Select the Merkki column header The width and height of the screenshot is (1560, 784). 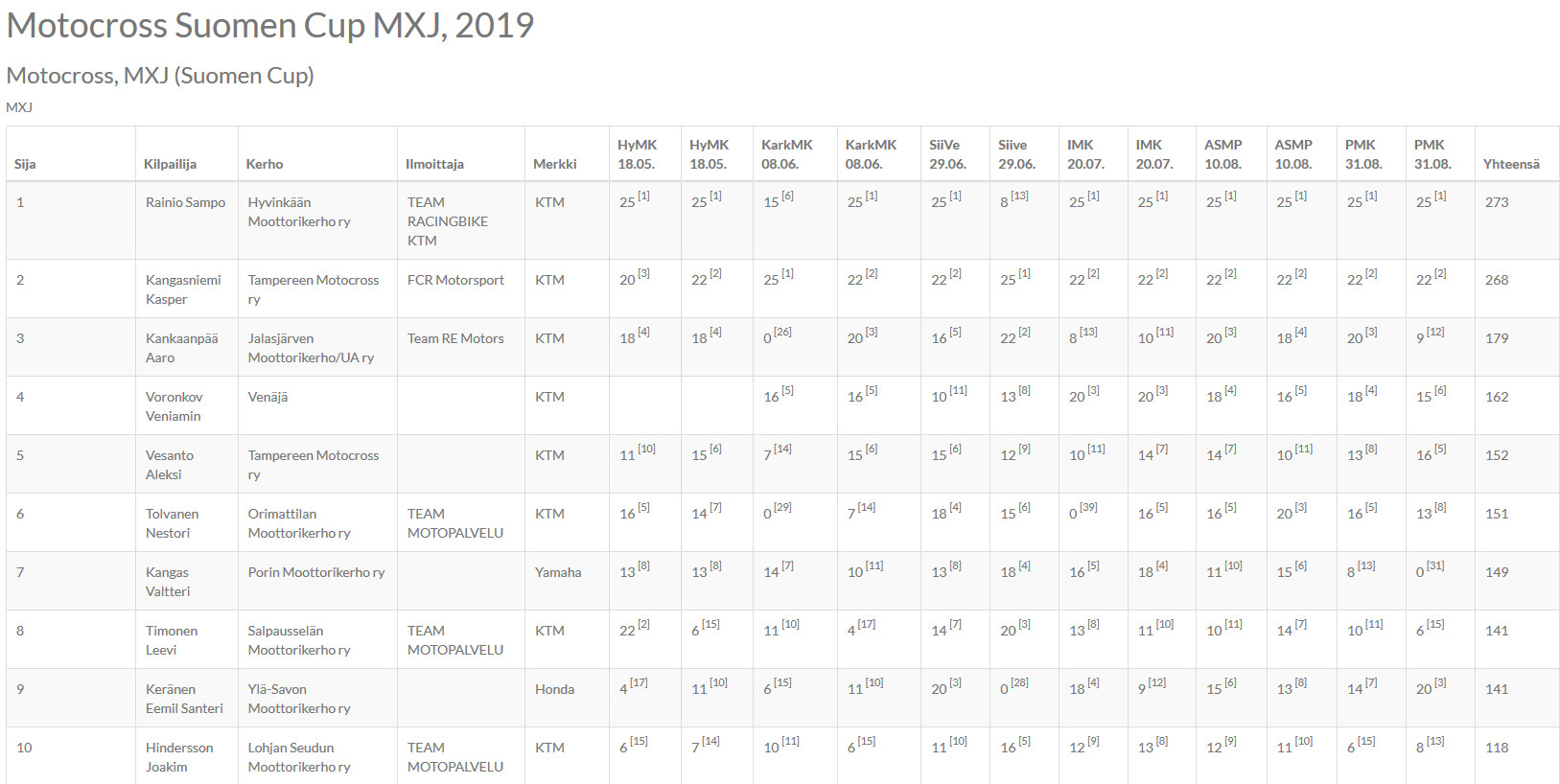point(555,164)
